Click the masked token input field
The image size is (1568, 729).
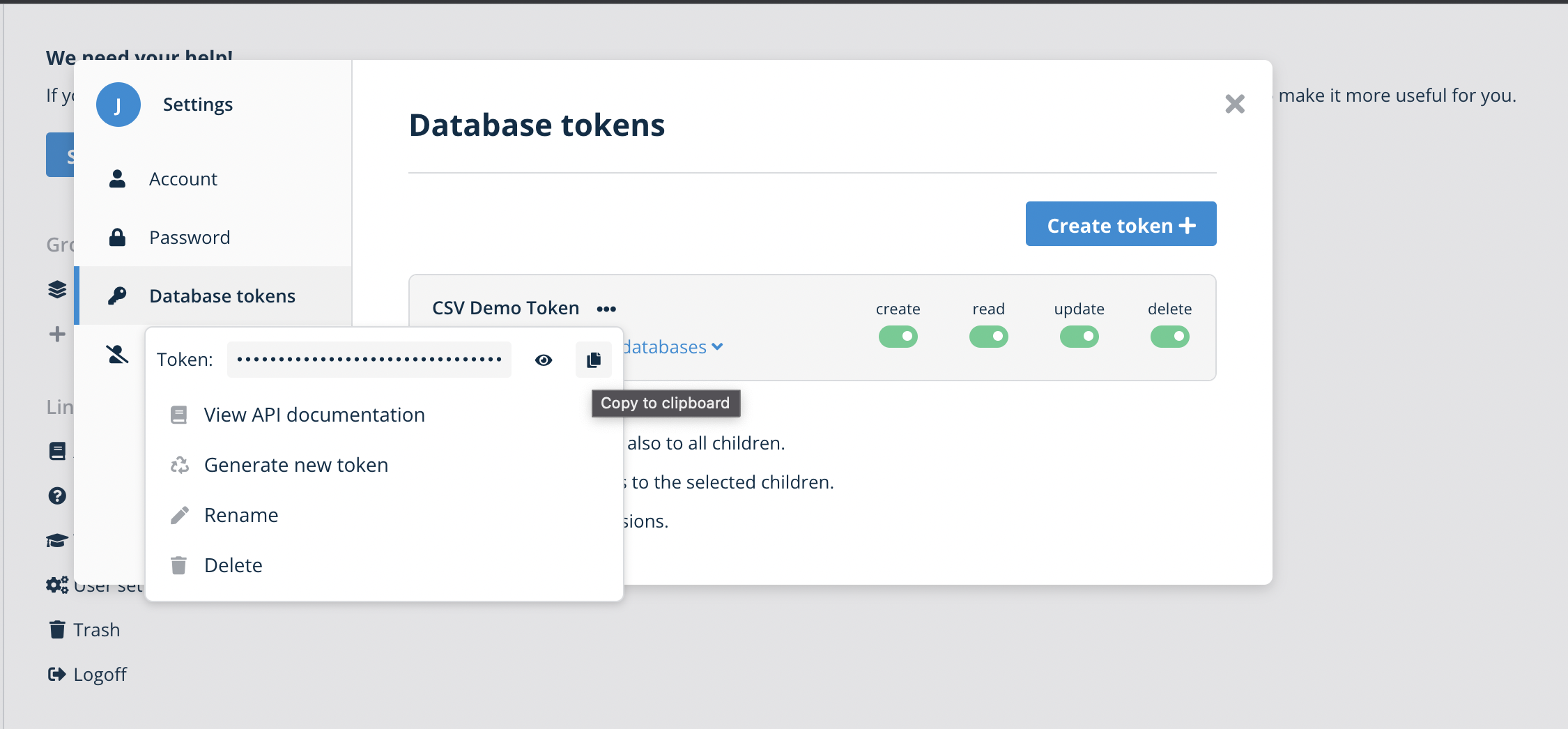[x=369, y=360]
